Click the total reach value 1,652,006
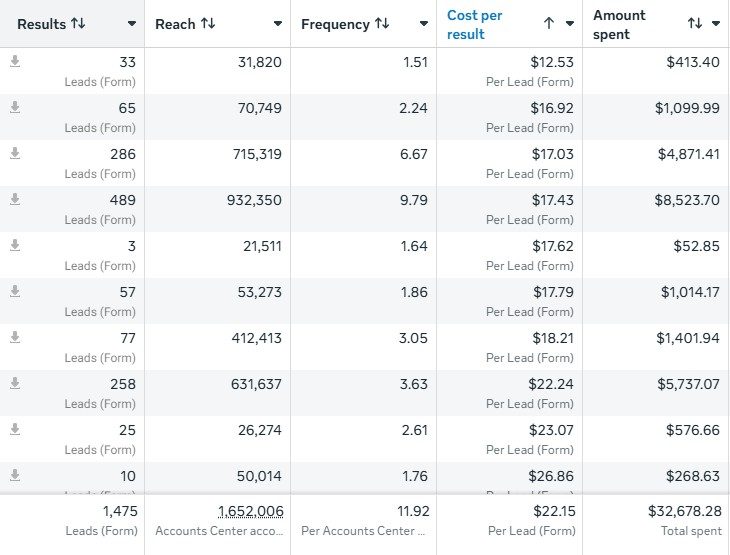 coord(250,511)
